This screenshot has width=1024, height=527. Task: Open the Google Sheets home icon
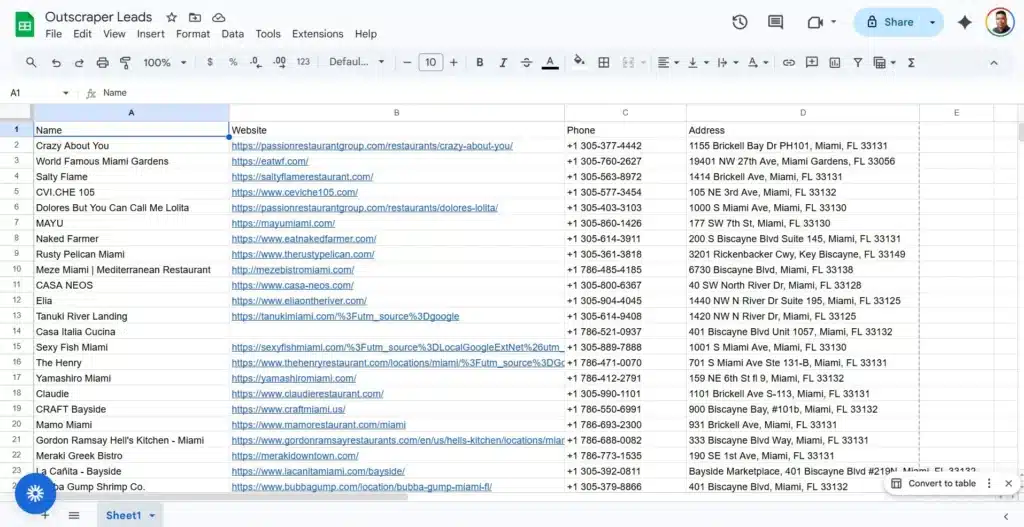click(x=24, y=25)
